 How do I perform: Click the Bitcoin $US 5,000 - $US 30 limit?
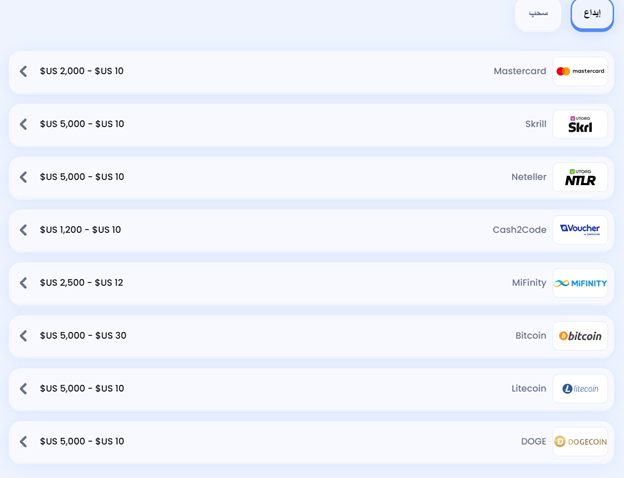(83, 336)
